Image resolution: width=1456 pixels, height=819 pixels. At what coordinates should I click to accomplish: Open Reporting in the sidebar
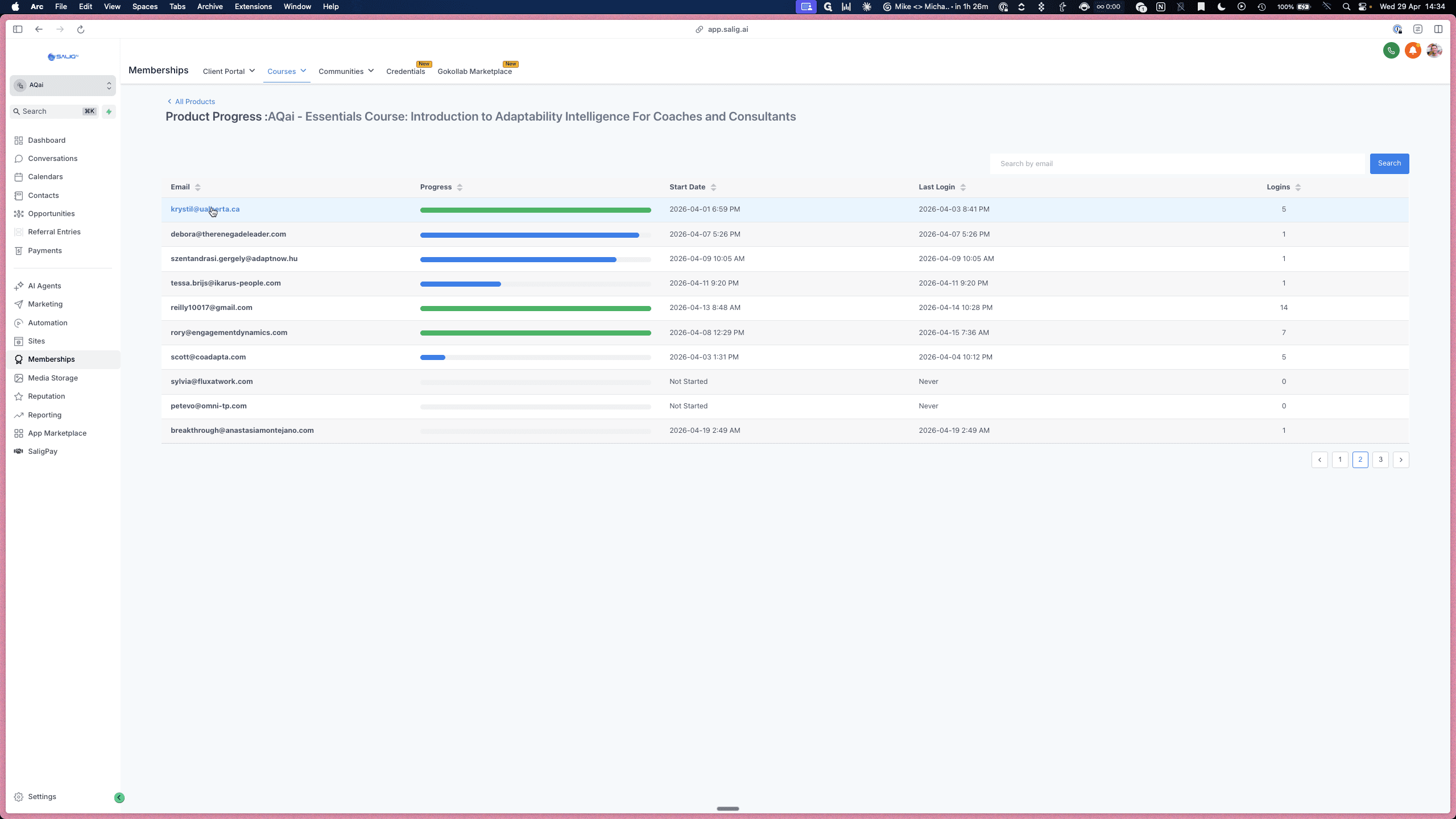[44, 415]
